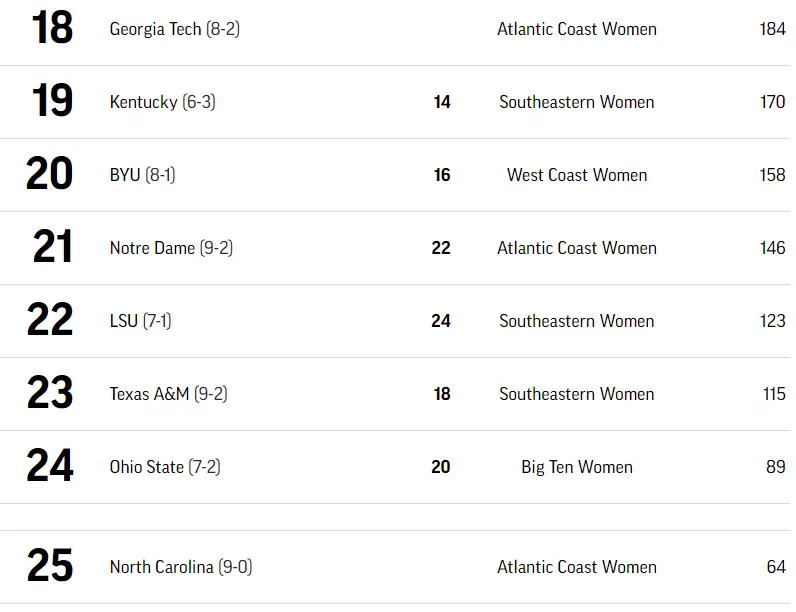Click Atlantic Coast Women in Georgia Tech's row
The width and height of the screenshot is (796, 612).
[x=577, y=29]
